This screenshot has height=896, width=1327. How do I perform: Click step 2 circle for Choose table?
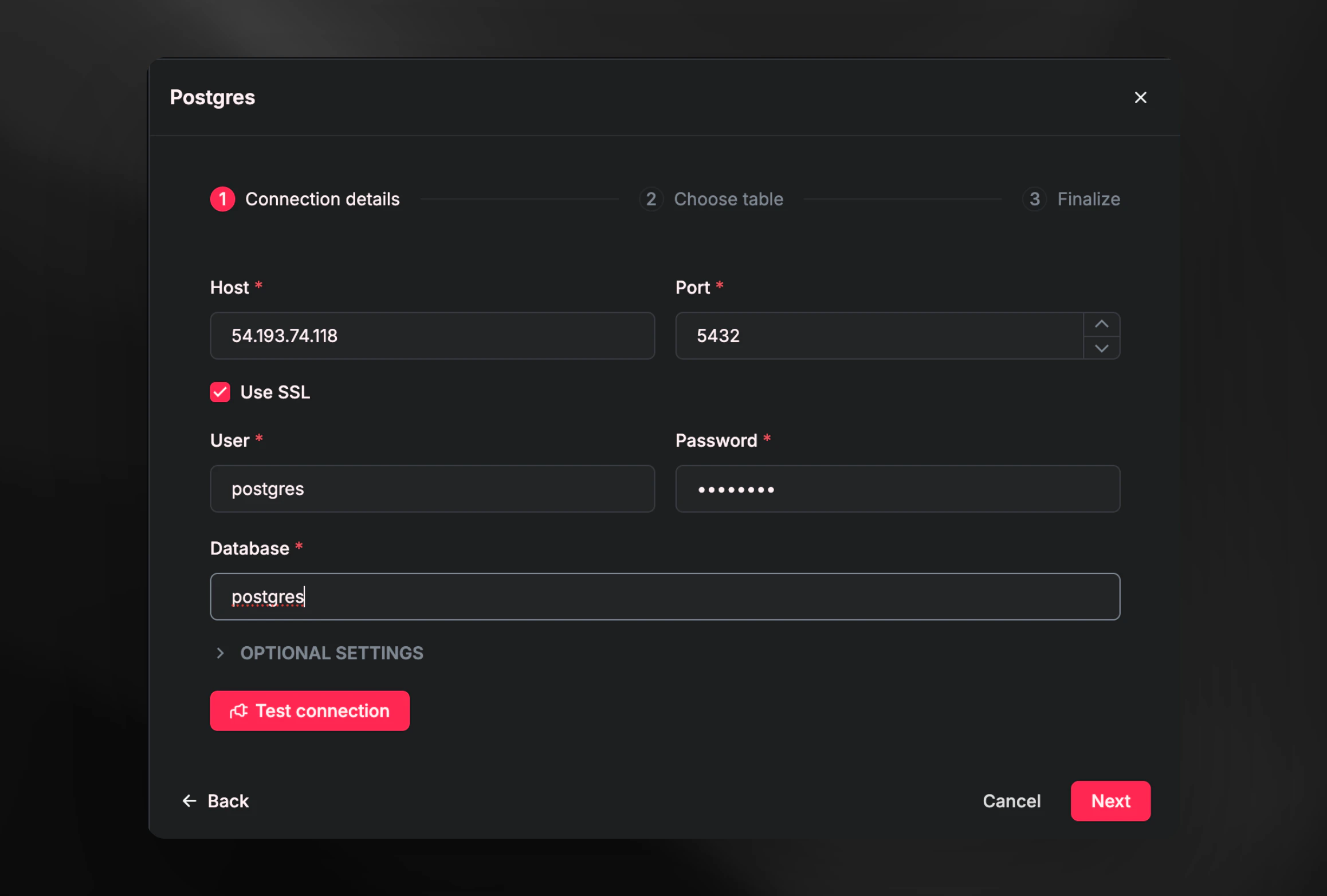tap(651, 199)
